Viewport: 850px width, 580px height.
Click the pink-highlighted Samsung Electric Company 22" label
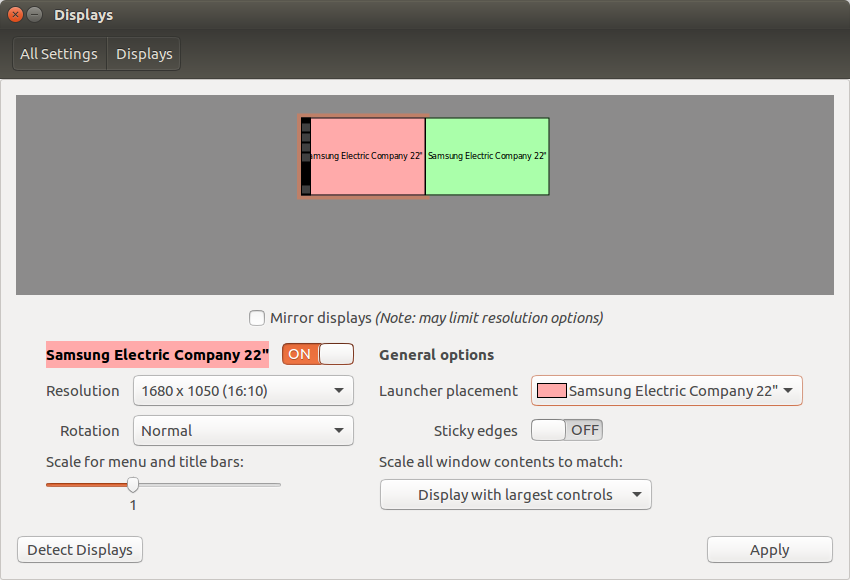pos(157,355)
